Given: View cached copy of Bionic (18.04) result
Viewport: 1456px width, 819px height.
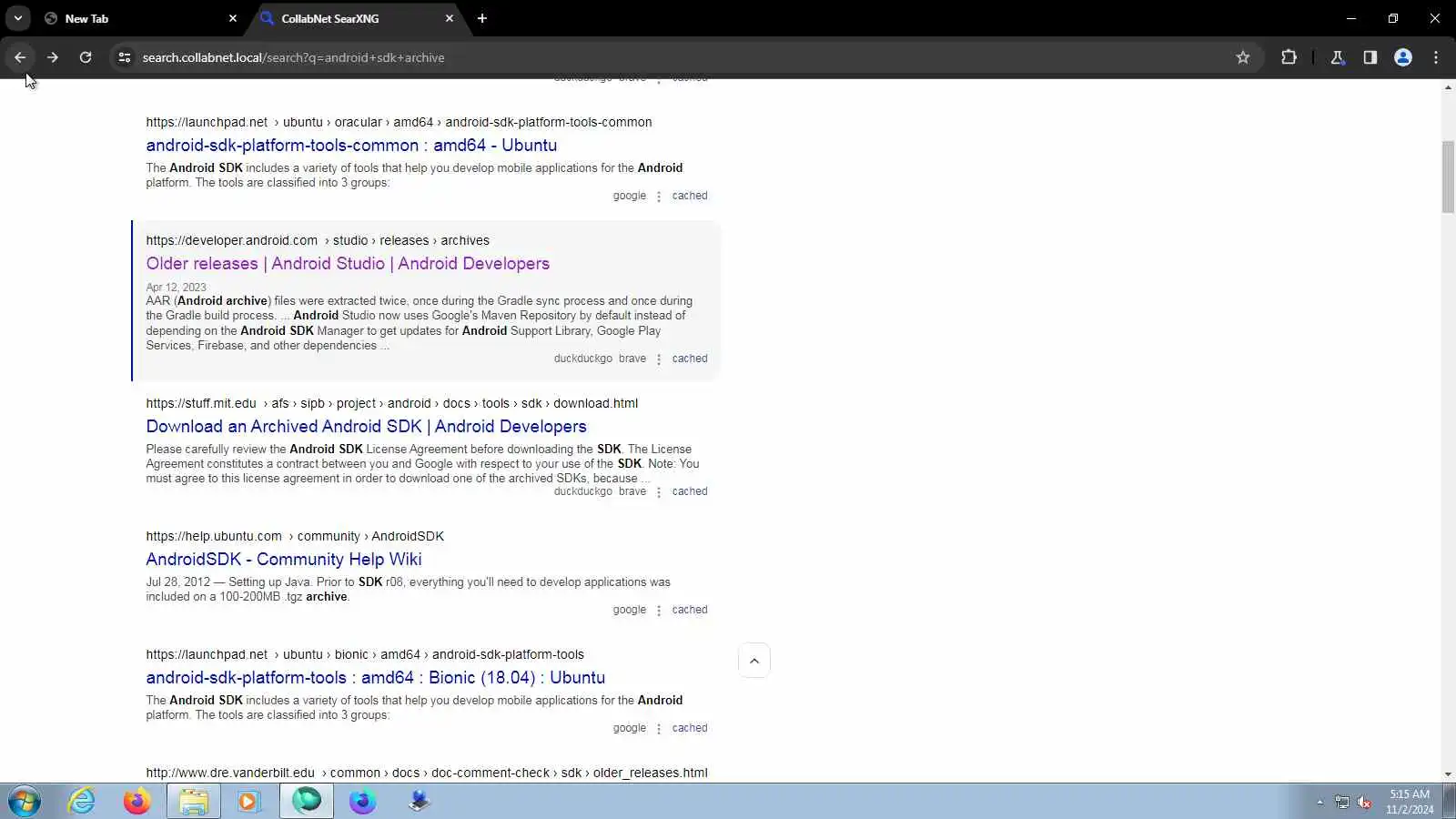Looking at the screenshot, I should tap(690, 728).
